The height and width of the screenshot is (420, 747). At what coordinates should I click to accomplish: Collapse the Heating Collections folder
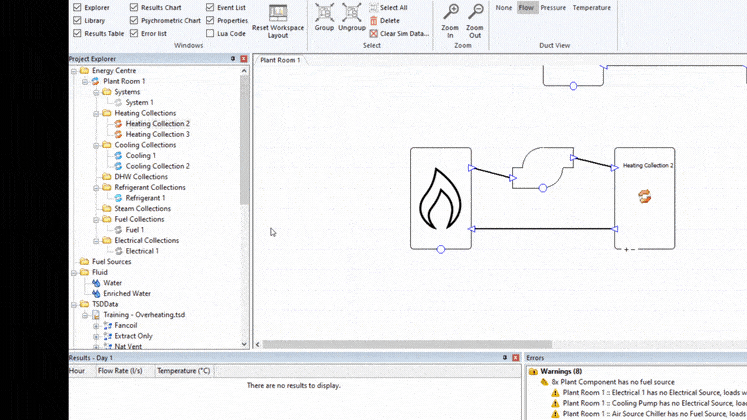pyautogui.click(x=96, y=113)
